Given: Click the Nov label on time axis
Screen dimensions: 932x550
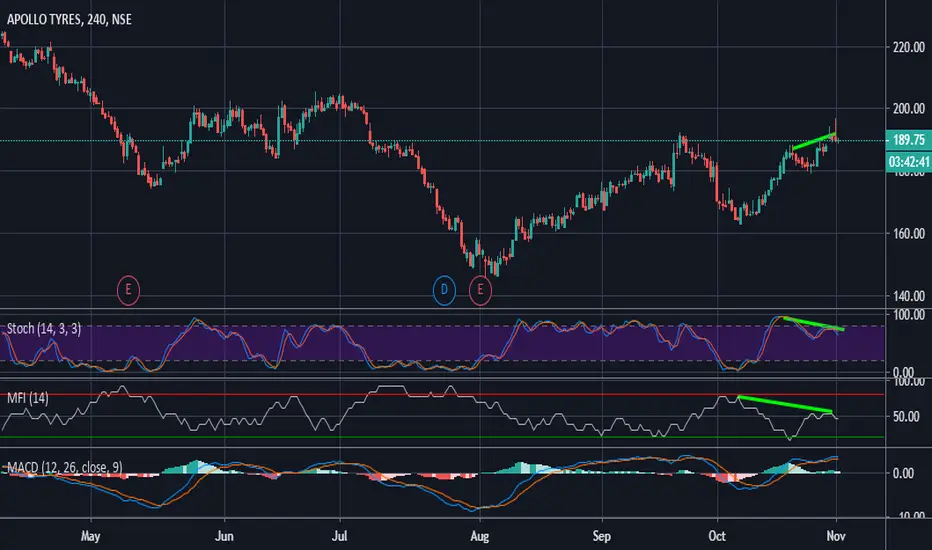Looking at the screenshot, I should point(836,536).
